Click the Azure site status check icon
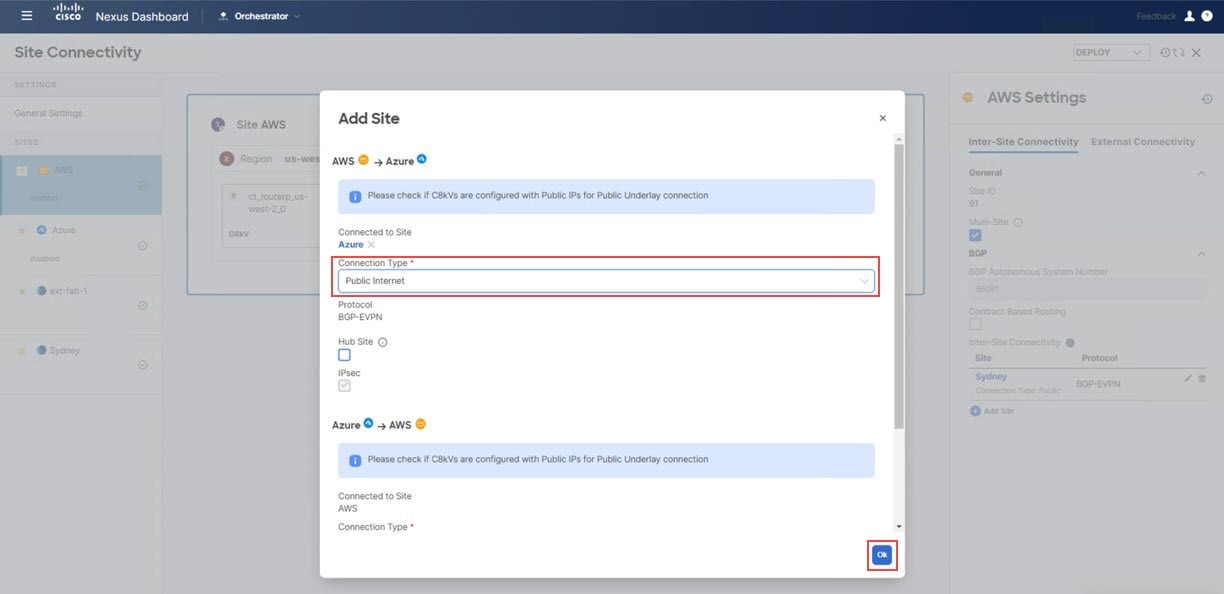The image size is (1224, 594). [x=143, y=246]
